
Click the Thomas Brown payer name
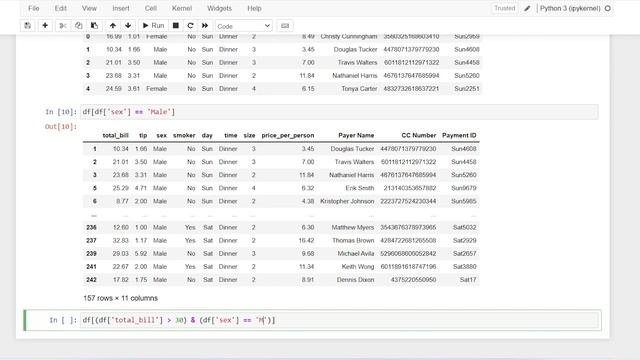(x=353, y=240)
